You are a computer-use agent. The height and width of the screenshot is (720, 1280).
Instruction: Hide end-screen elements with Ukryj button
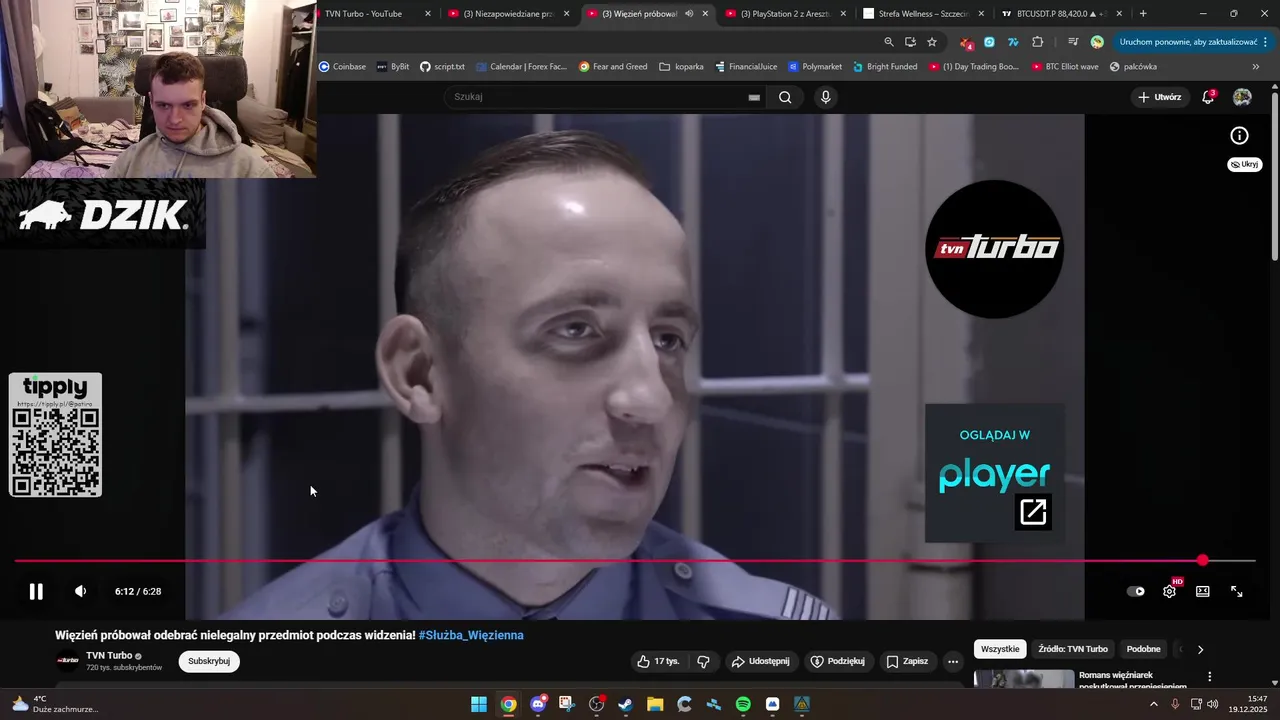(1244, 164)
